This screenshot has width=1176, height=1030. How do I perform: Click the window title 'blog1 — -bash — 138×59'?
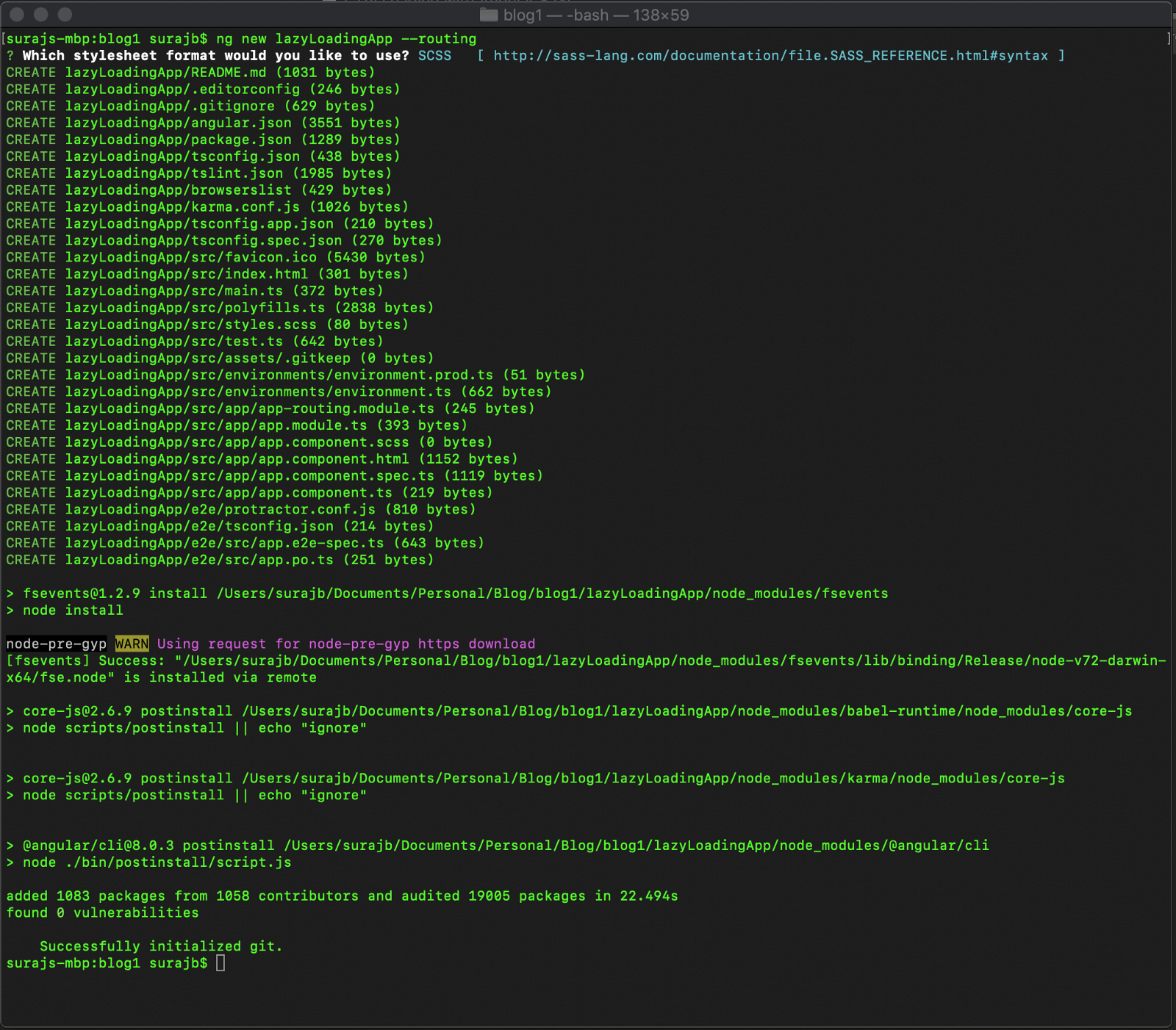tap(596, 15)
